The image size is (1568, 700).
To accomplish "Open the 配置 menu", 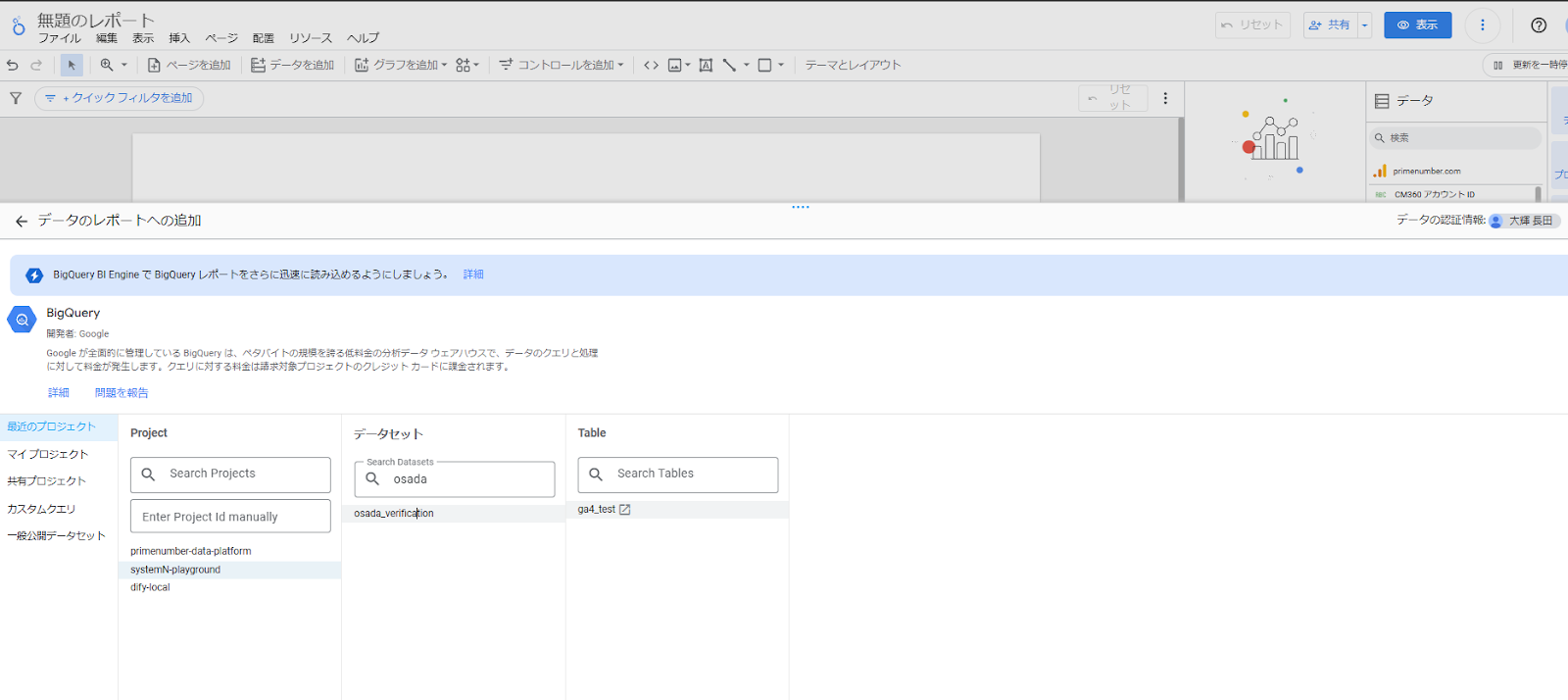I will [x=264, y=38].
